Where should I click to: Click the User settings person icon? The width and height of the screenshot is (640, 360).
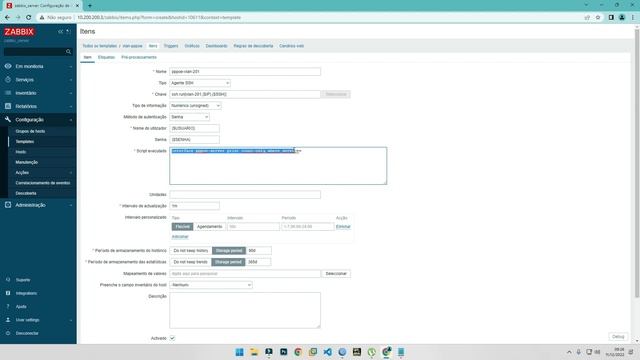(8, 320)
